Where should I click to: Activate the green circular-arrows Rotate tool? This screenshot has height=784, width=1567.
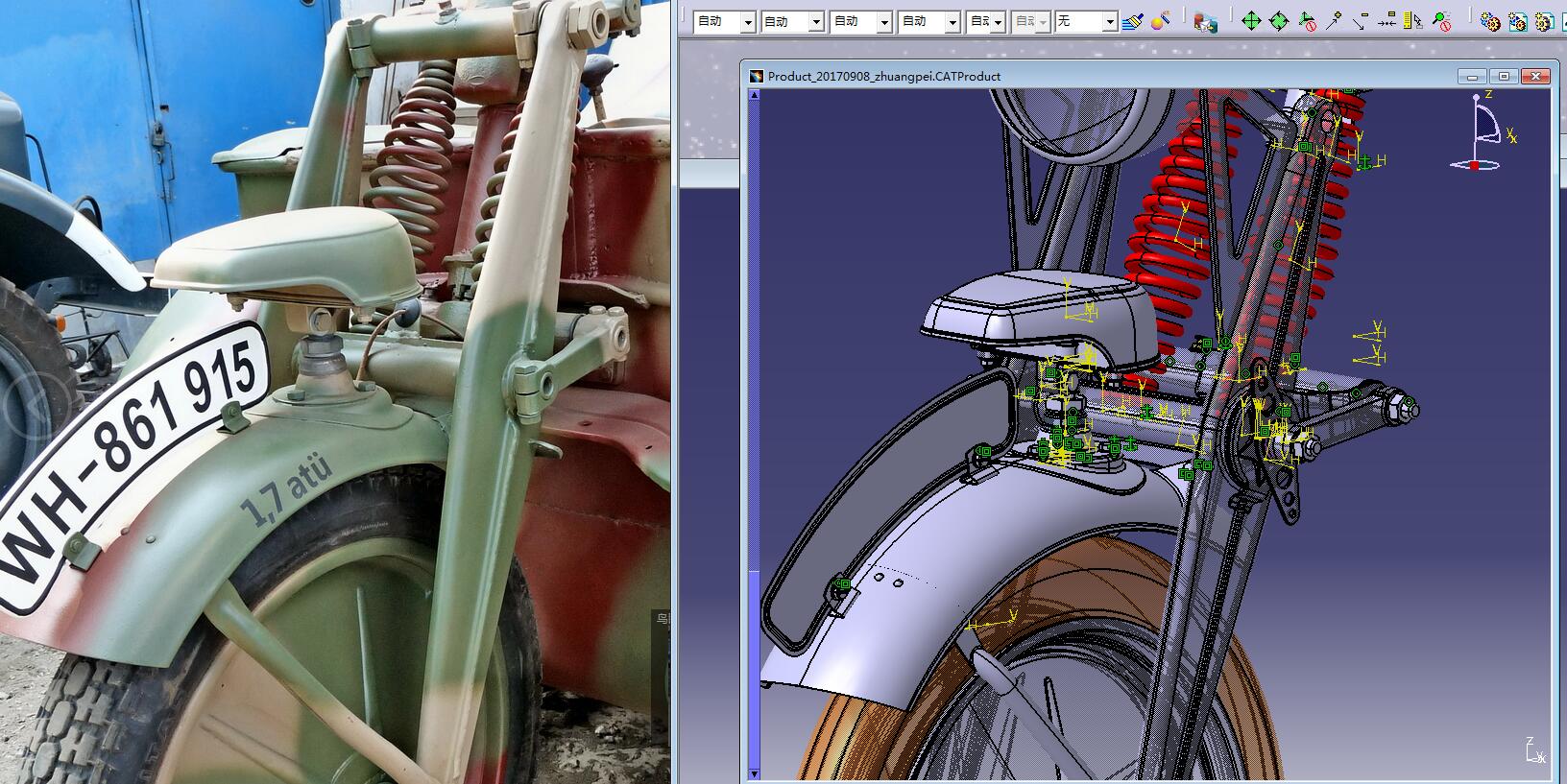coord(1278,21)
